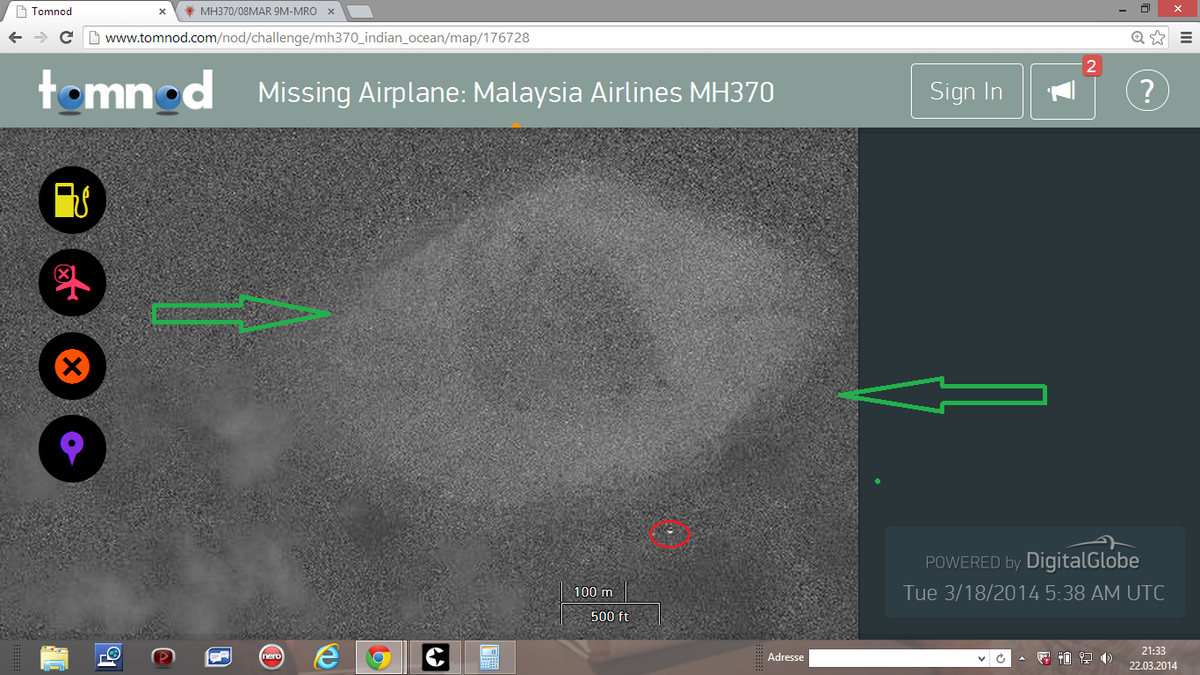This screenshot has width=1200, height=675.
Task: Choose the orange X tag tool
Action: 72,367
